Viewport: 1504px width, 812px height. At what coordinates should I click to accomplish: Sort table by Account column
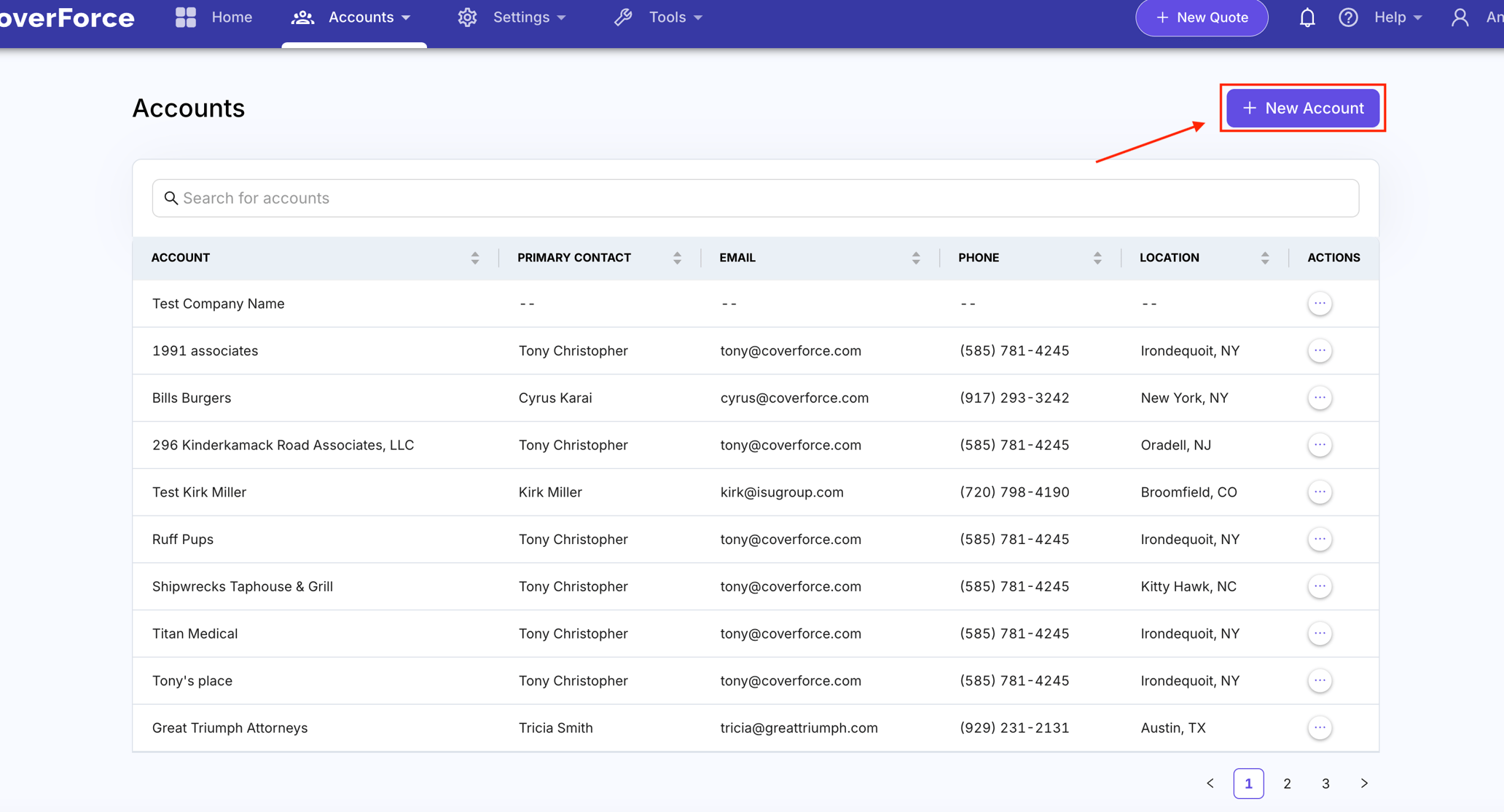click(x=474, y=258)
